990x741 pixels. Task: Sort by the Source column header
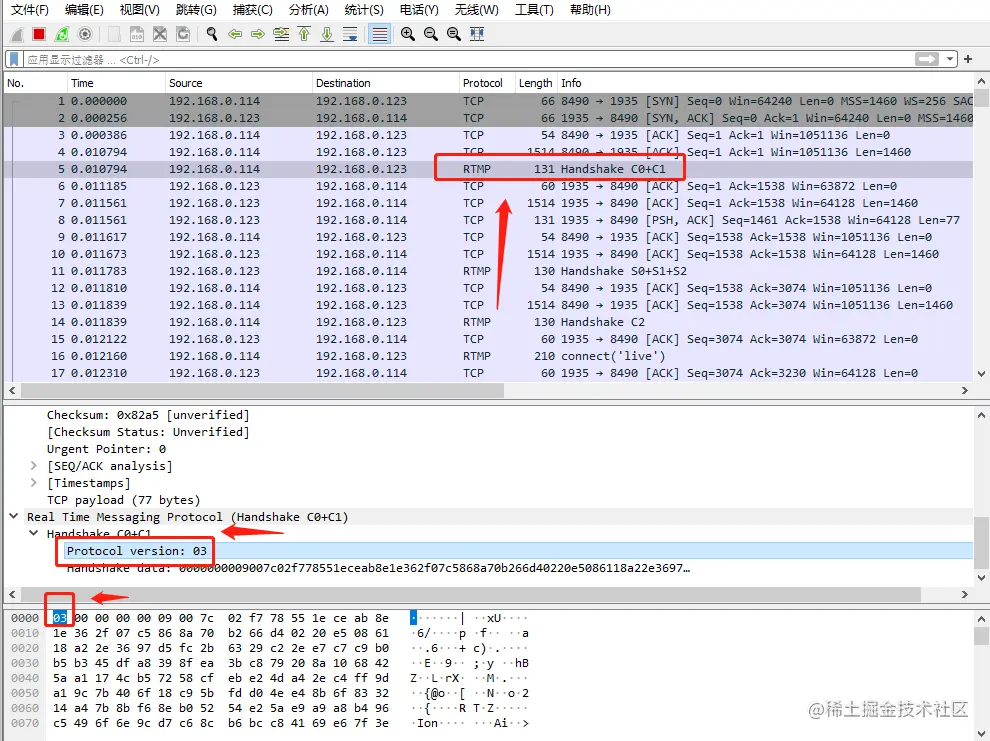click(x=239, y=83)
